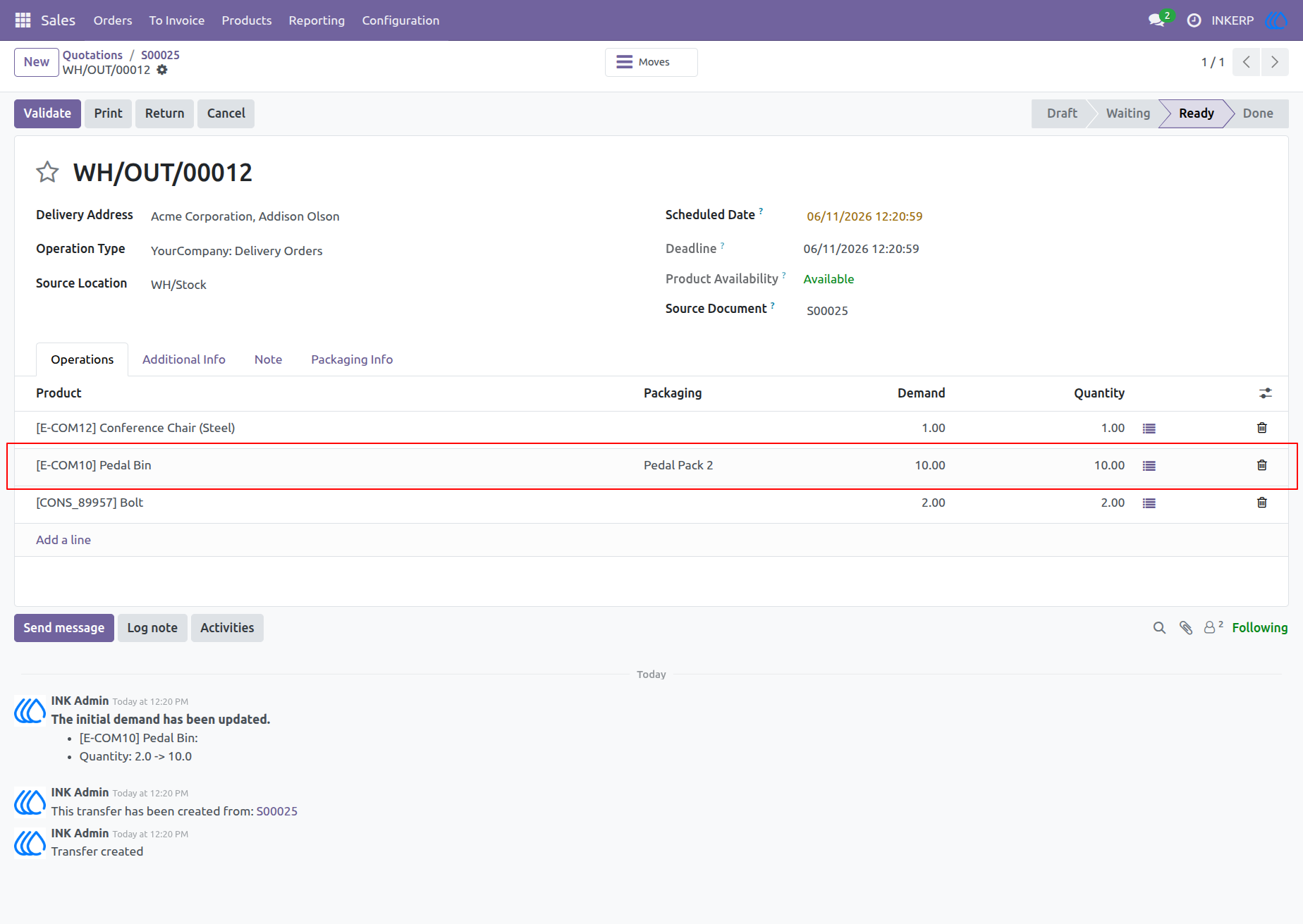Open the apps grid menu icon
Viewport: 1303px width, 924px height.
tap(23, 20)
